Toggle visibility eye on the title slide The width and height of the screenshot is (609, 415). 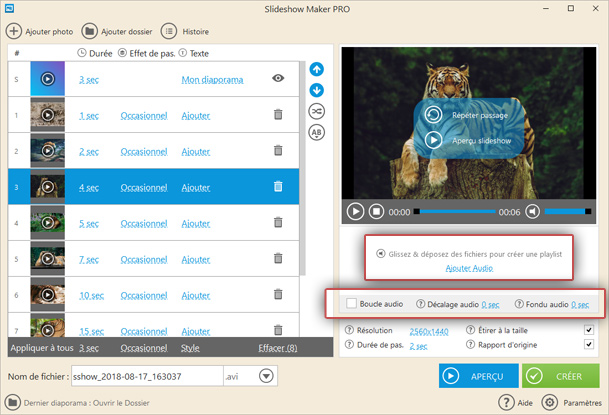tap(278, 79)
